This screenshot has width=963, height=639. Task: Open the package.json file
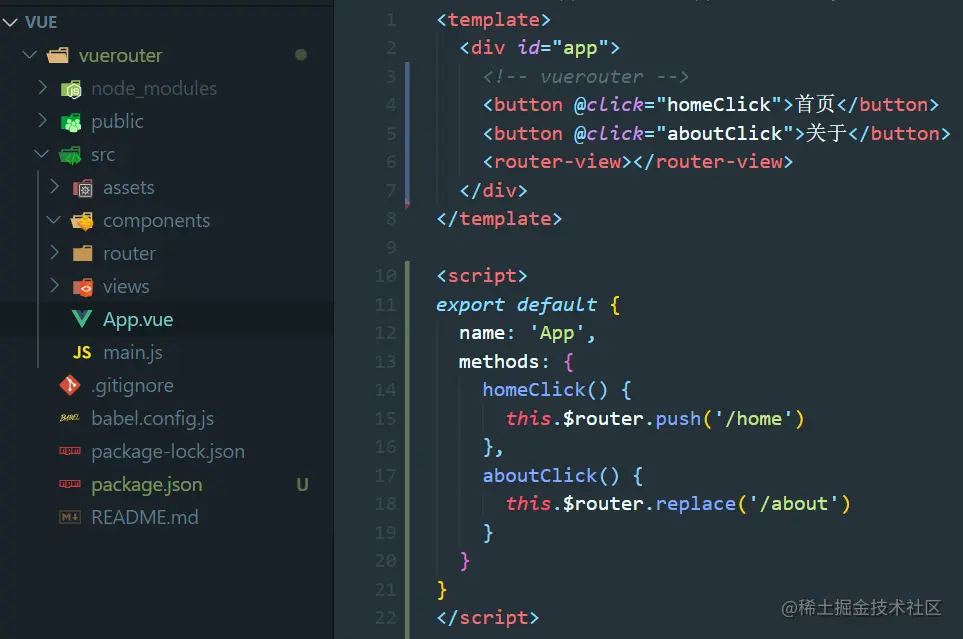point(147,485)
